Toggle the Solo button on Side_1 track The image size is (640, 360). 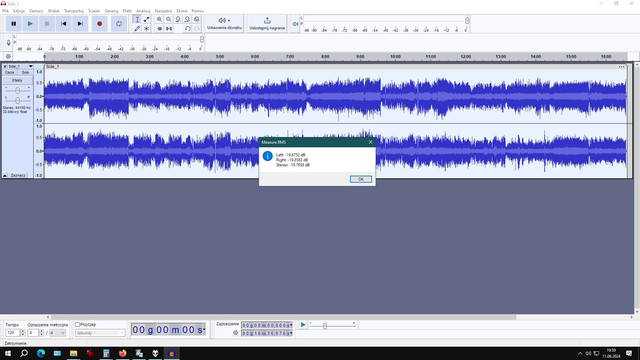coord(25,72)
